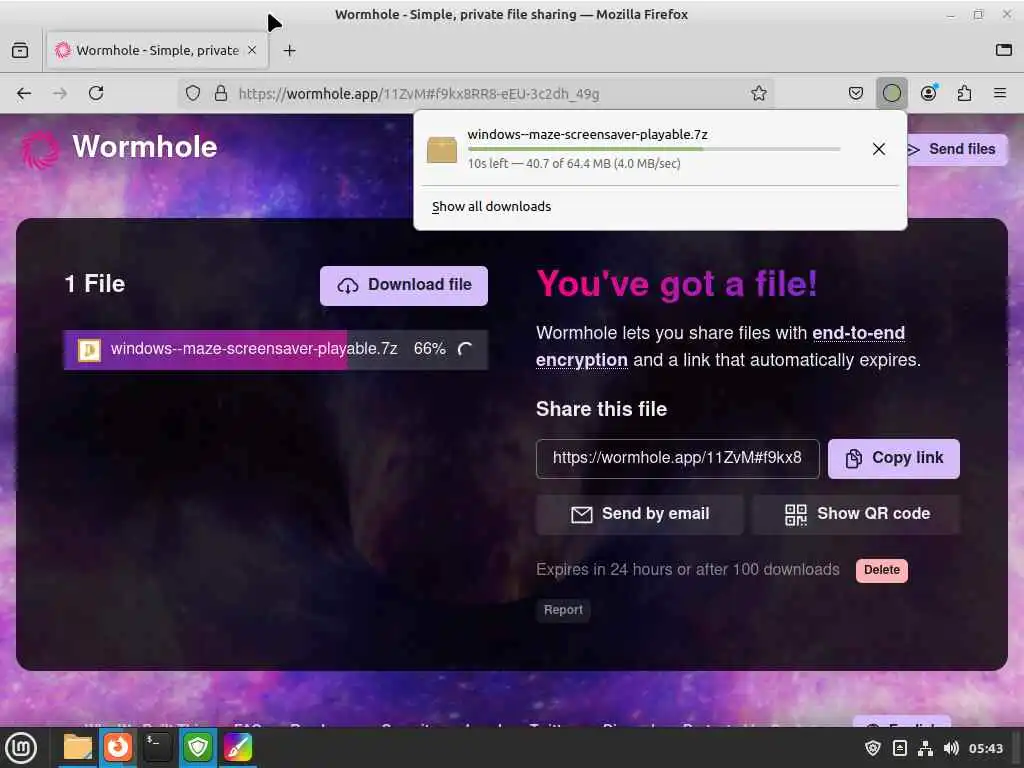Open the extensions puzzle icon

[x=964, y=93]
